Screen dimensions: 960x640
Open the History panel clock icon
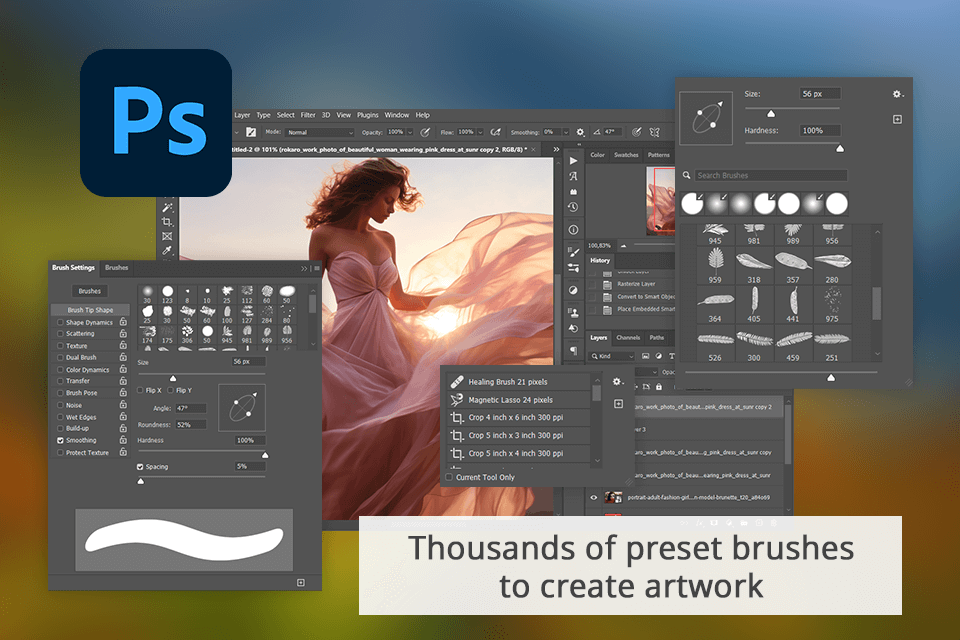tap(573, 207)
